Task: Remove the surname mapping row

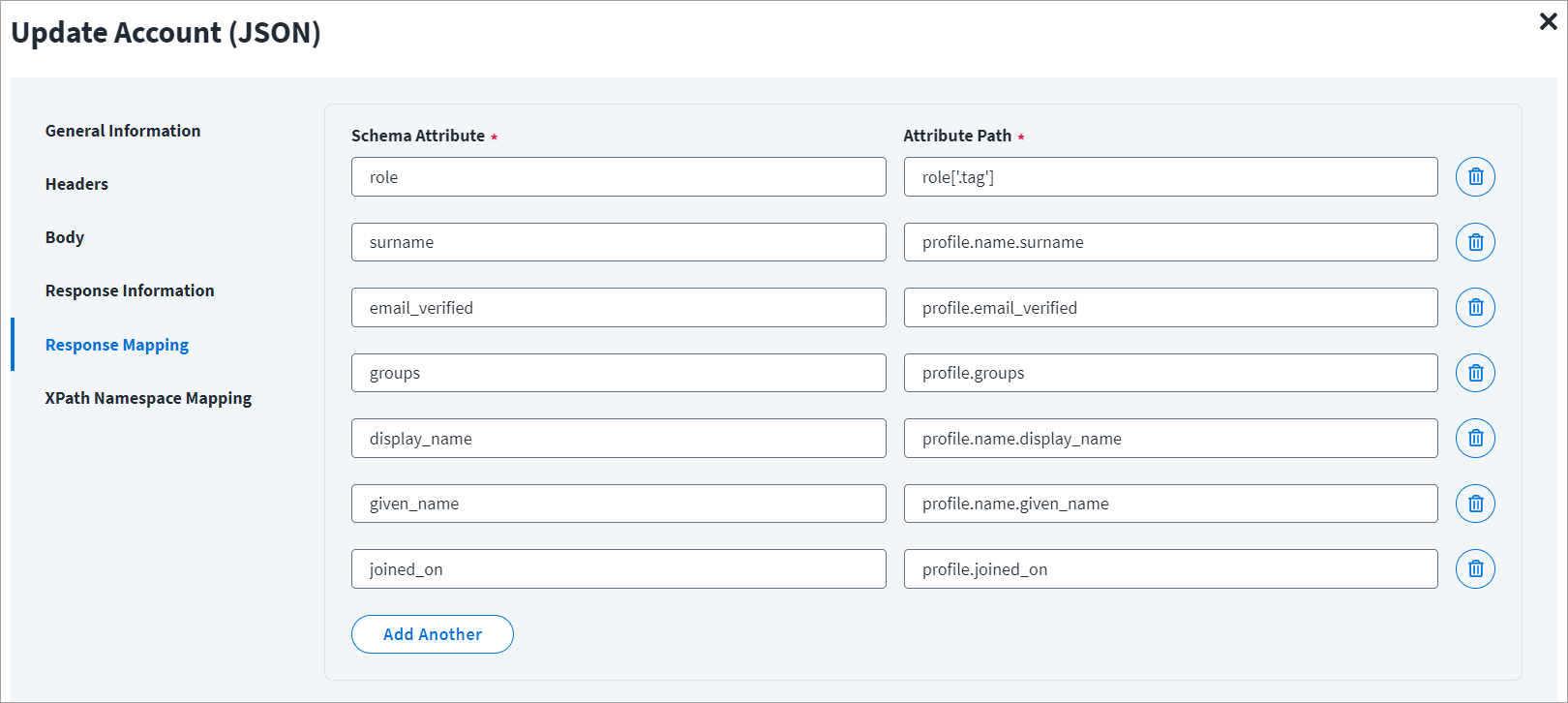Action: [1475, 242]
